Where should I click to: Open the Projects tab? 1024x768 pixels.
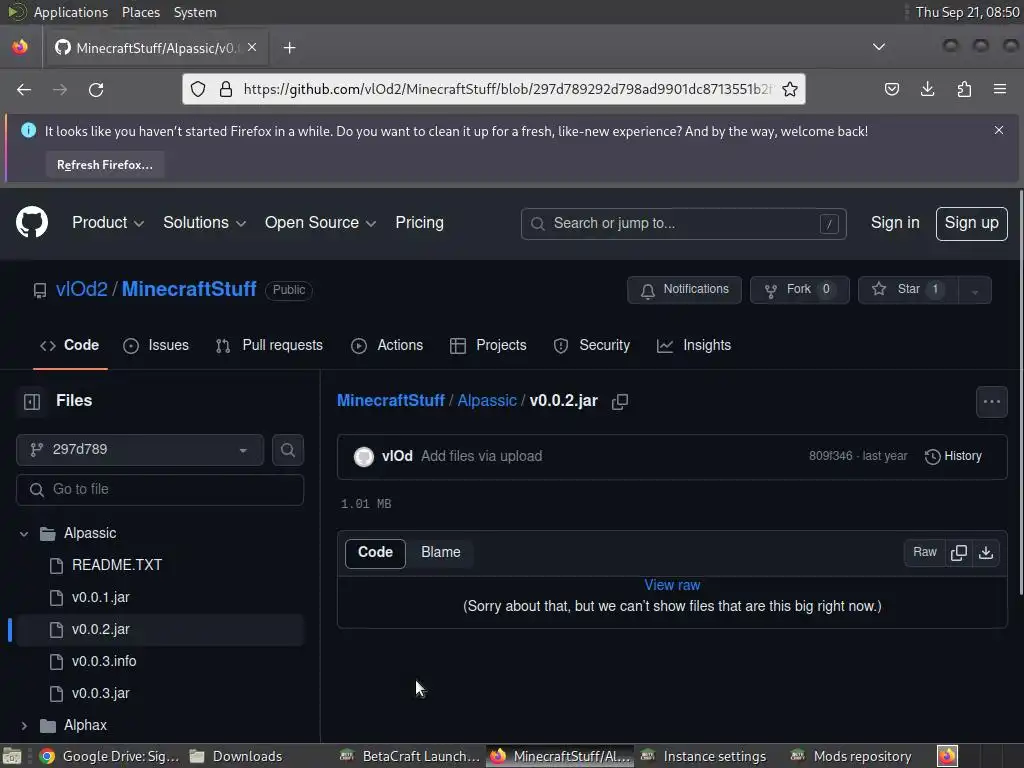(488, 345)
